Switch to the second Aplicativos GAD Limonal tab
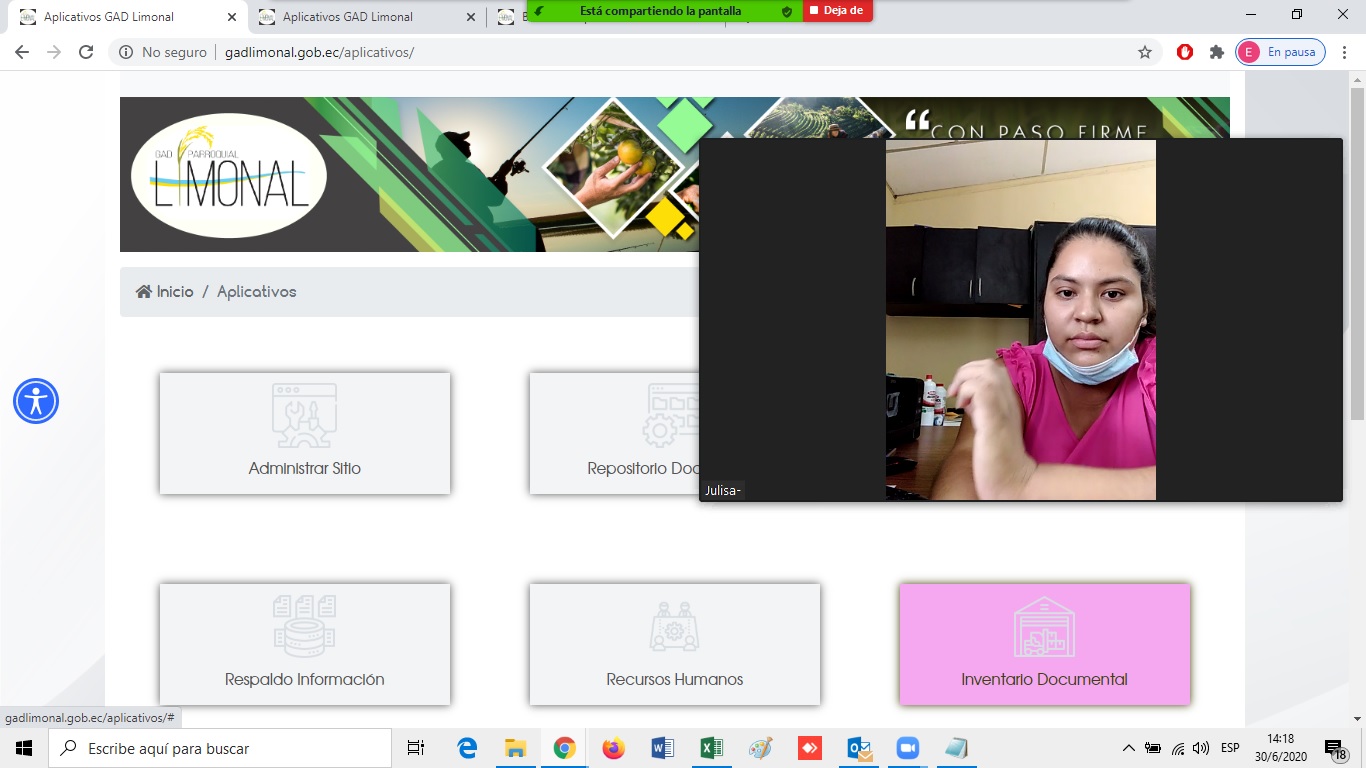Screen dimensions: 1366x768 347,17
